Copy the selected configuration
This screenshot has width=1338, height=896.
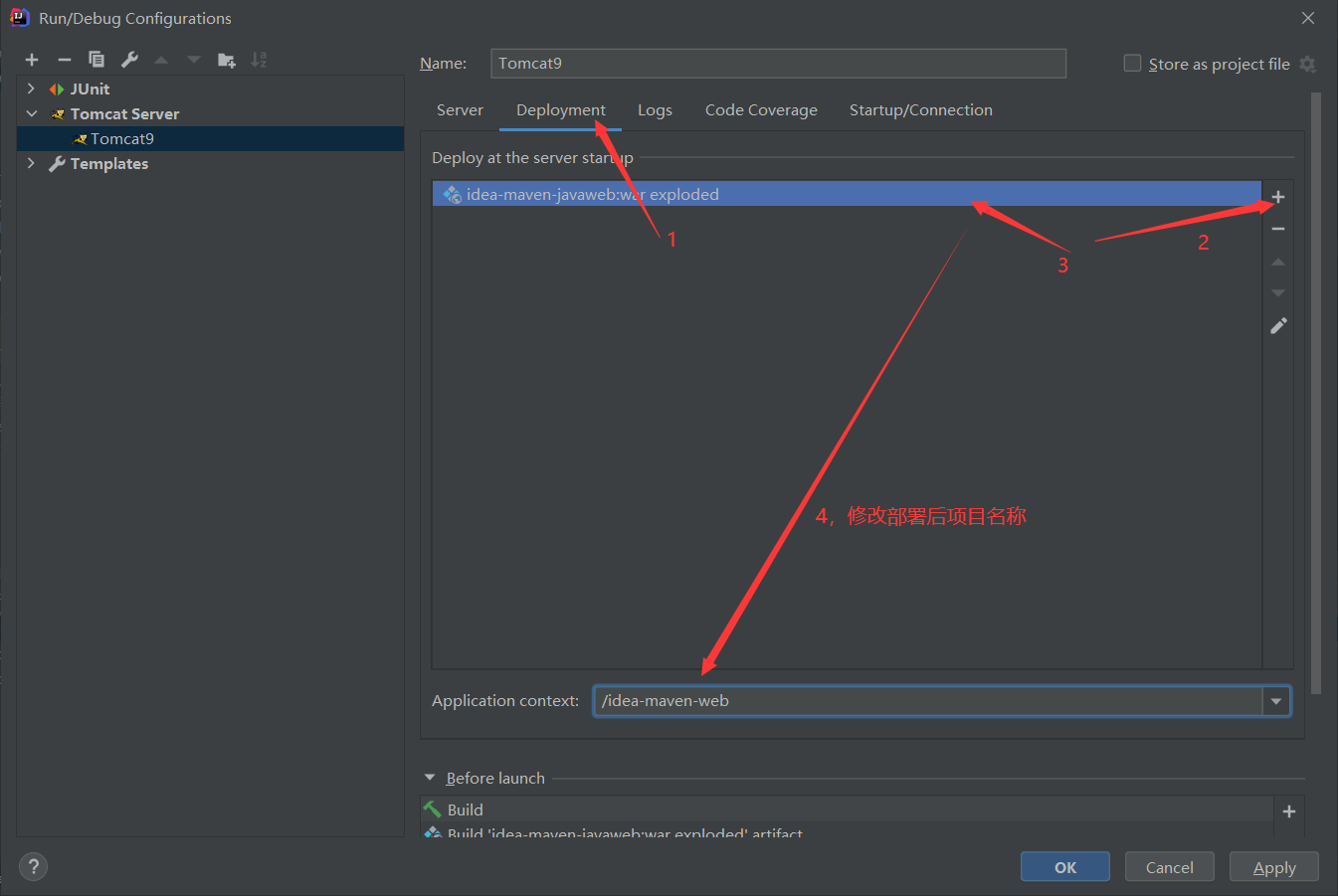(x=96, y=60)
